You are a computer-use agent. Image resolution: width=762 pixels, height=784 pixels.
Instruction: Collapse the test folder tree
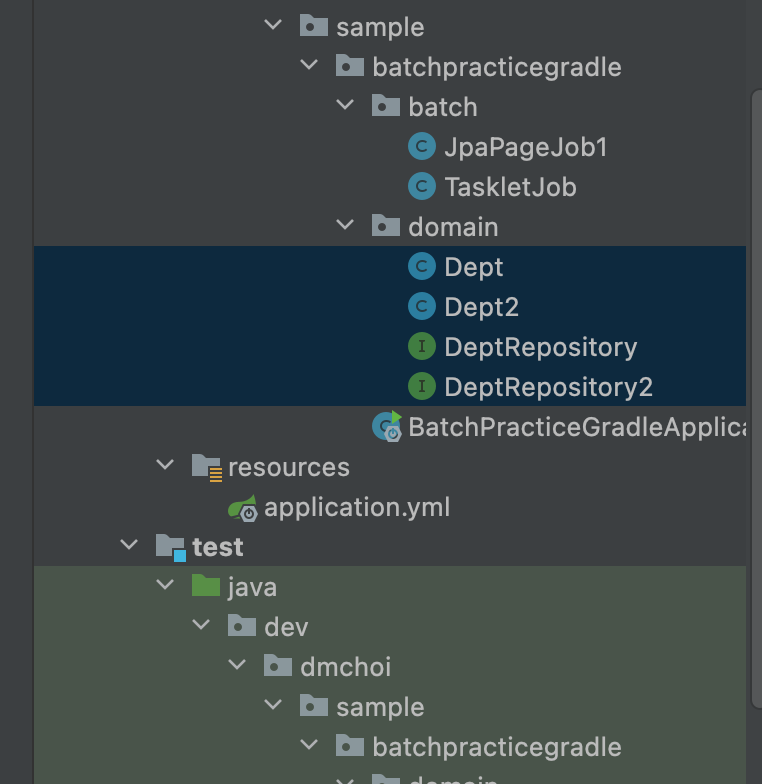pyautogui.click(x=129, y=546)
